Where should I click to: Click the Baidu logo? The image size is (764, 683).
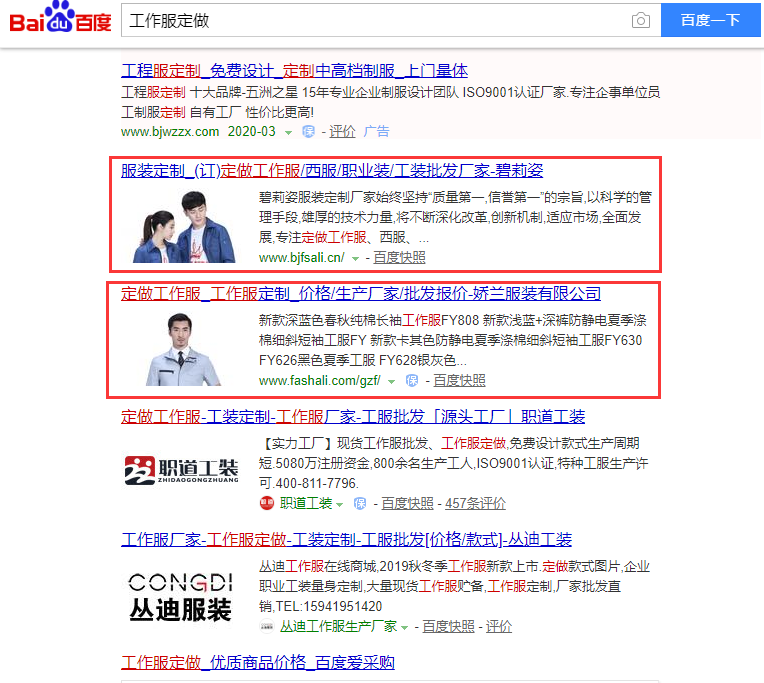tap(60, 18)
